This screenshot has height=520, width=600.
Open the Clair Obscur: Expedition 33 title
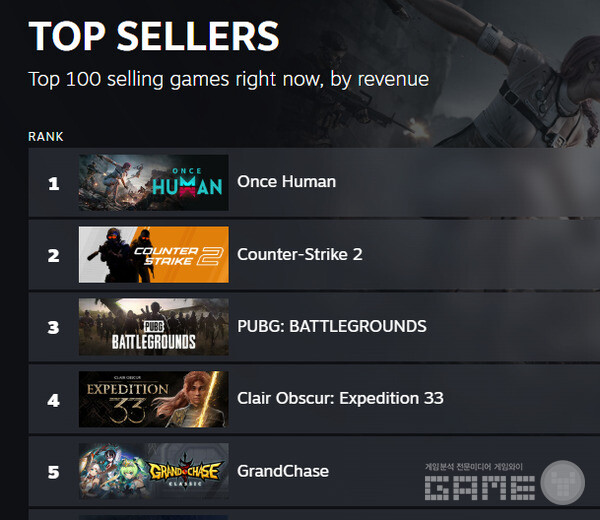(340, 398)
